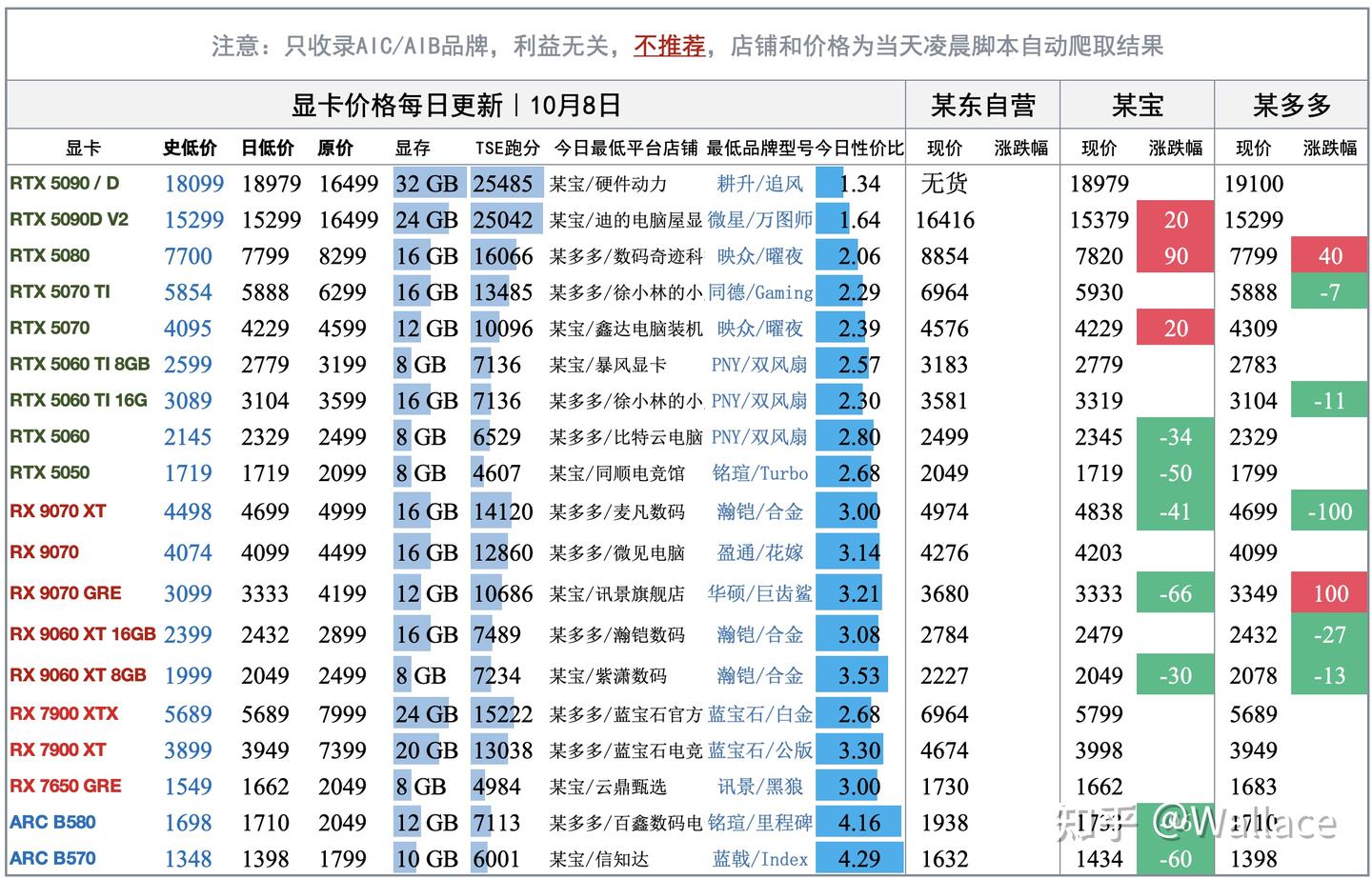
Task: Click the store cell 某宝/同顺电竞馆
Action: (617, 473)
